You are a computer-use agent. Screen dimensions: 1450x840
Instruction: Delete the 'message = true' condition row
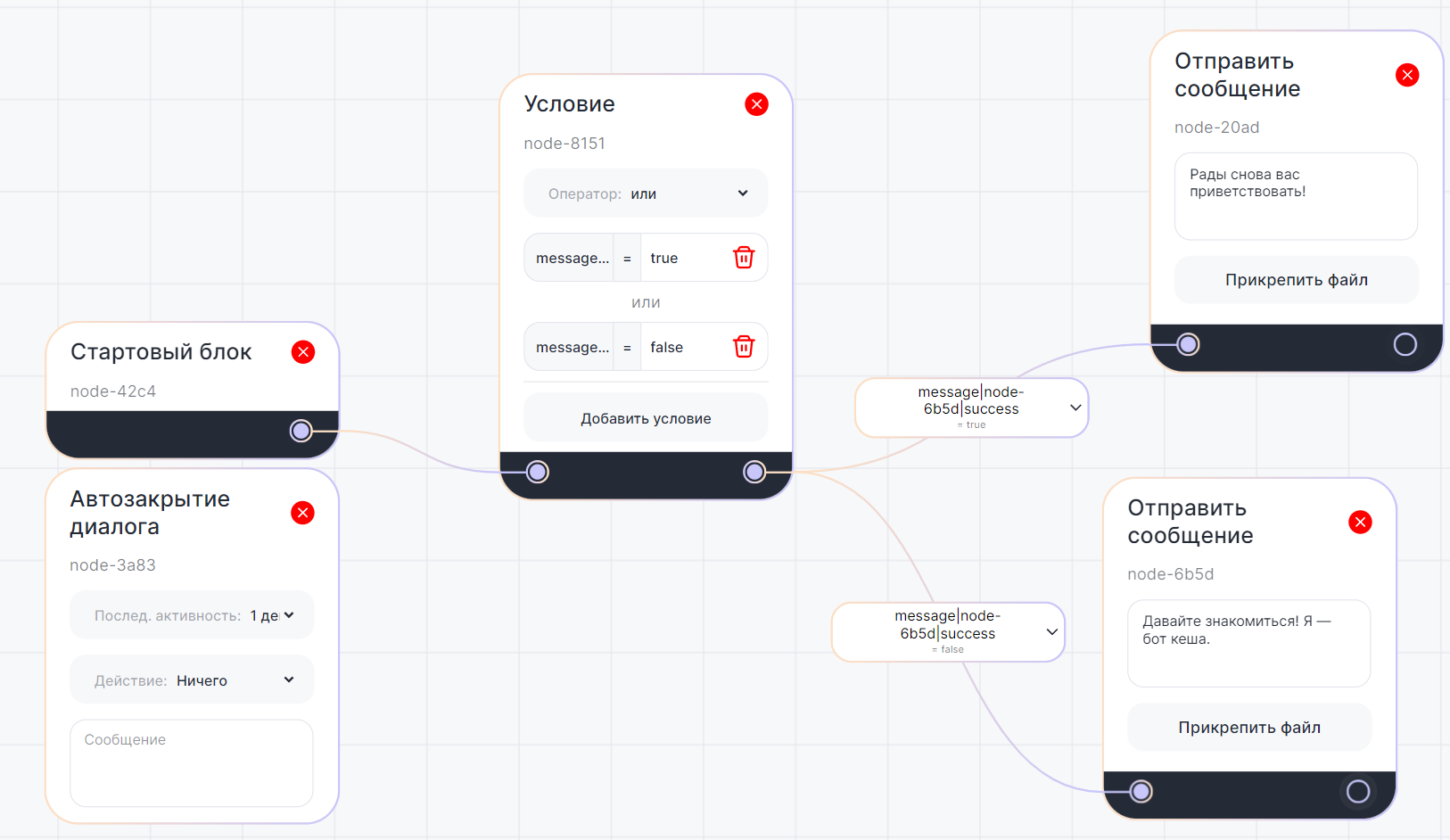pyautogui.click(x=743, y=258)
